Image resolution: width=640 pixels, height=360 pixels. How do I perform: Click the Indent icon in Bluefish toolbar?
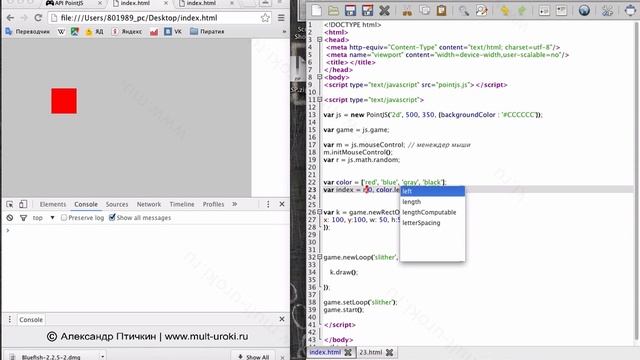pos(544,11)
